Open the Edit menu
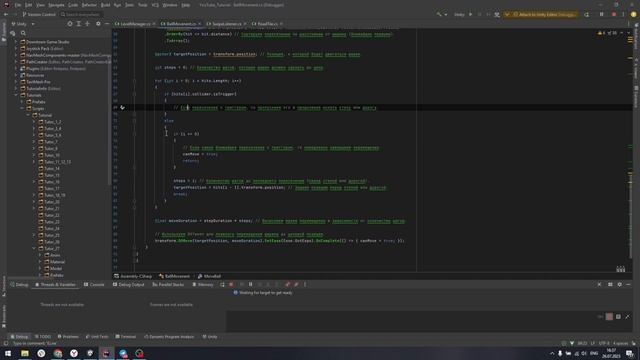640x360 pixels. (x=29, y=5)
